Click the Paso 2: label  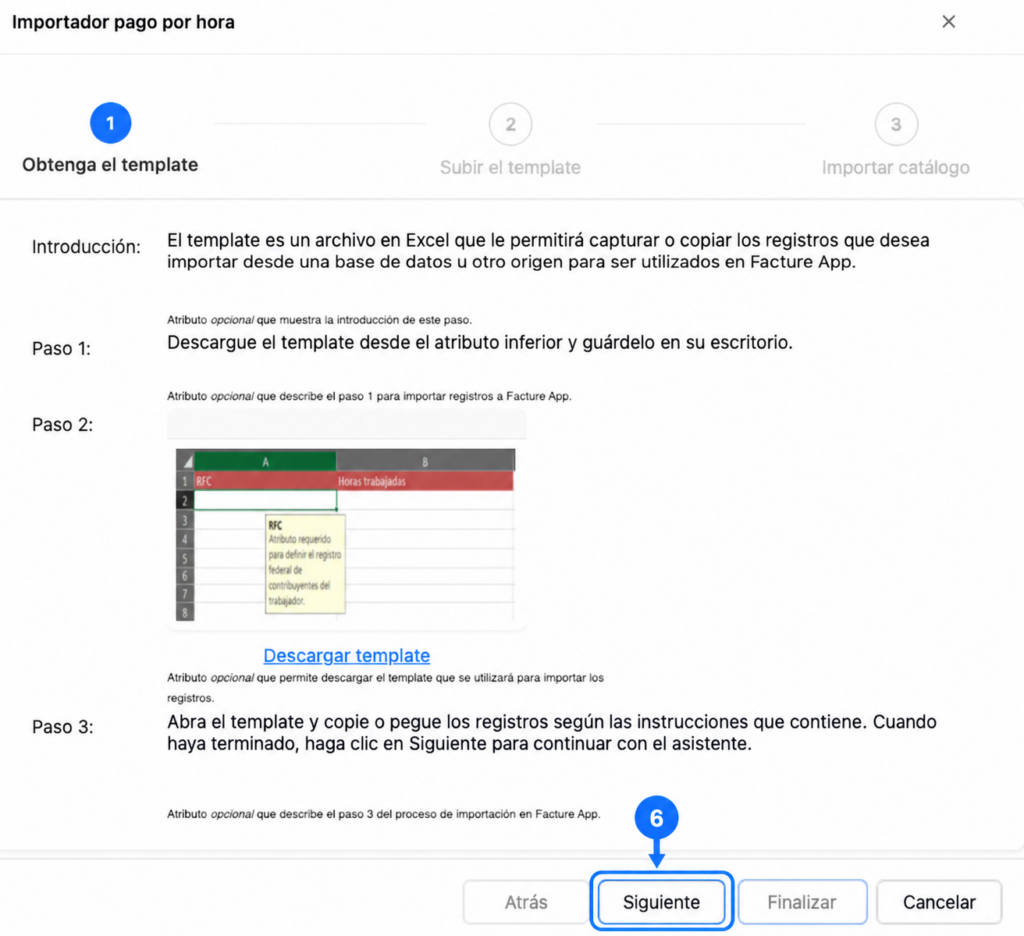63,425
